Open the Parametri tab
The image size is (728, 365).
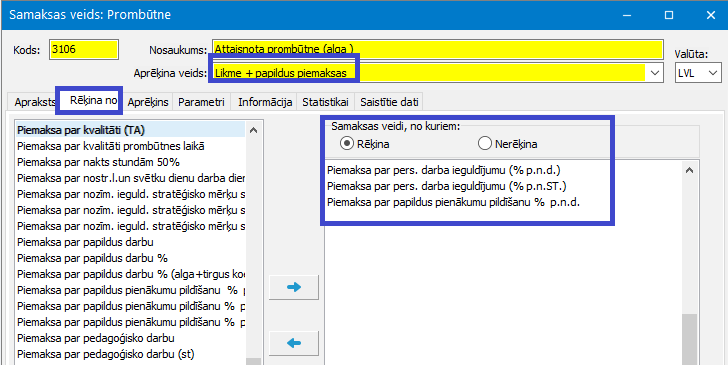pos(202,102)
